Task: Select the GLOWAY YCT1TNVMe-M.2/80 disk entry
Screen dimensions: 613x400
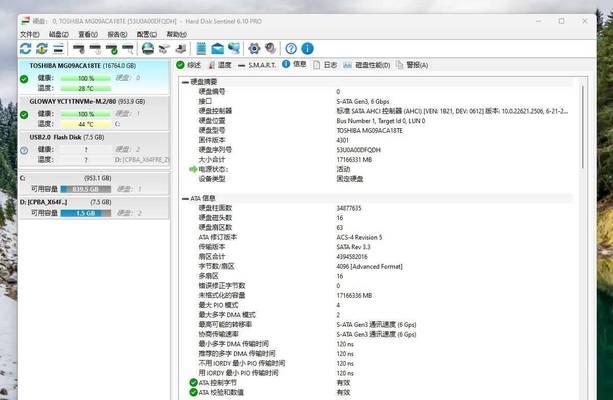Action: coord(94,113)
